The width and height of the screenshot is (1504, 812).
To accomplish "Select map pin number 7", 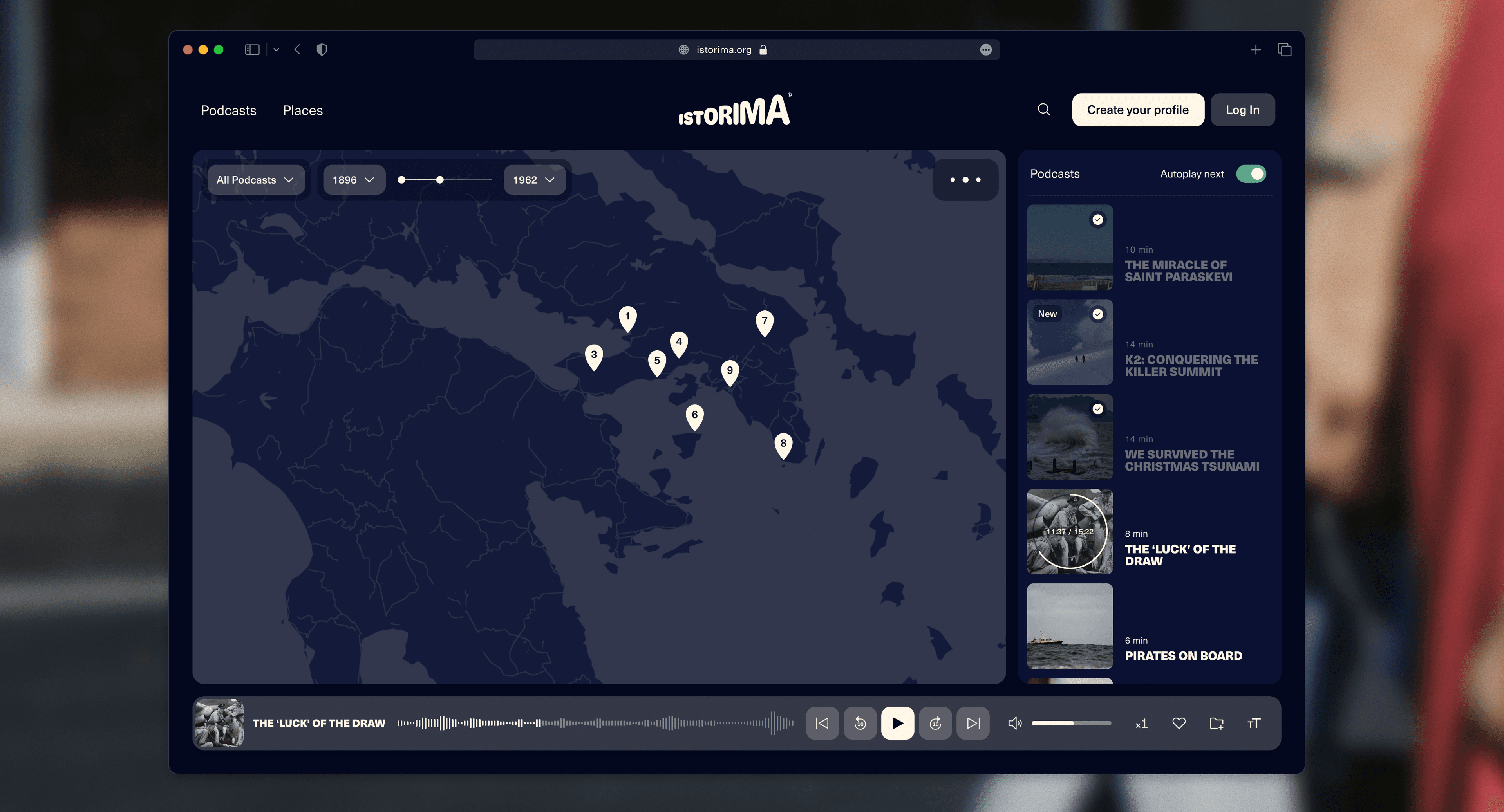I will [x=765, y=321].
